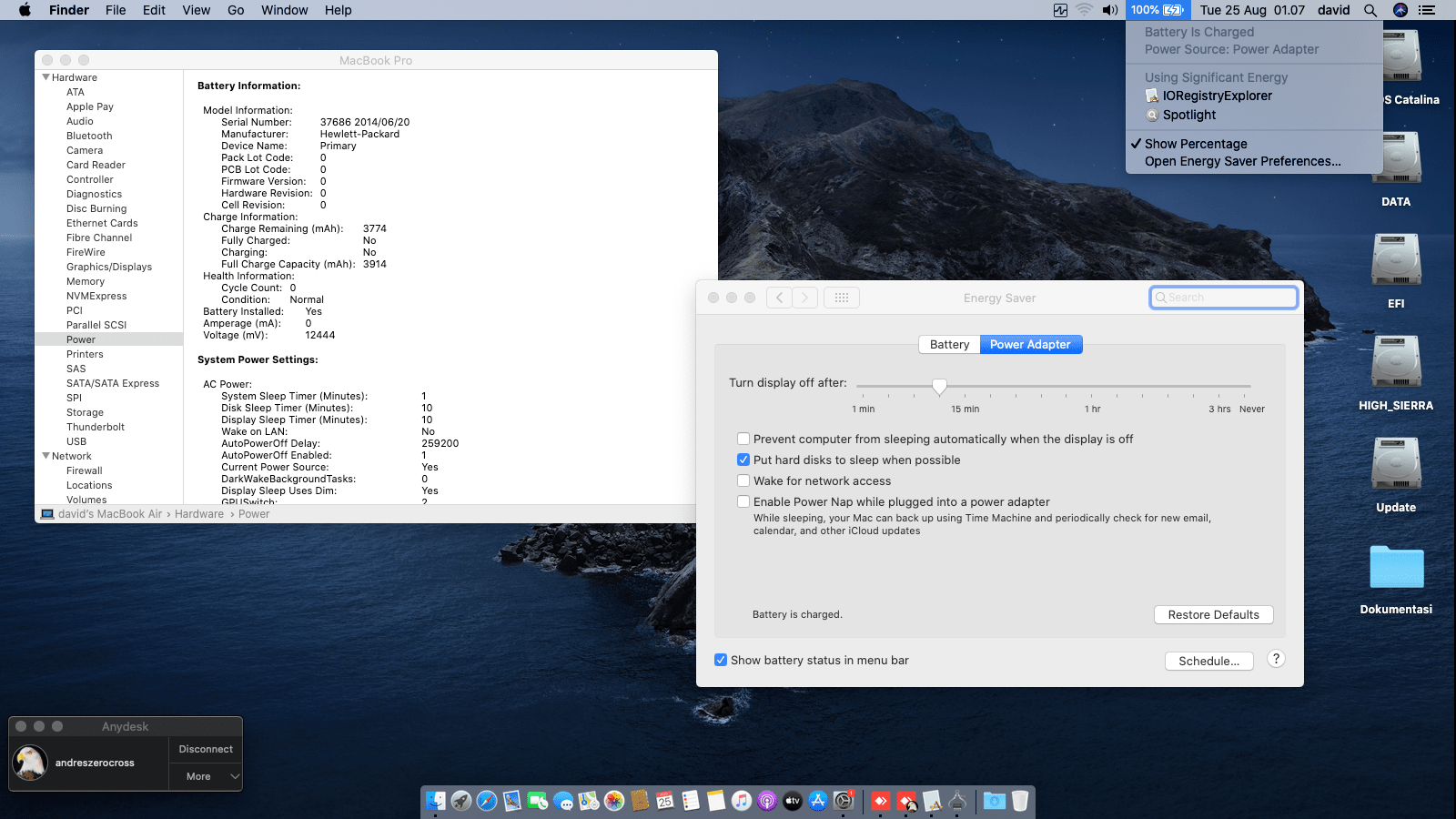Open Trash in the Dock
Viewport: 1456px width, 819px height.
point(1020,801)
